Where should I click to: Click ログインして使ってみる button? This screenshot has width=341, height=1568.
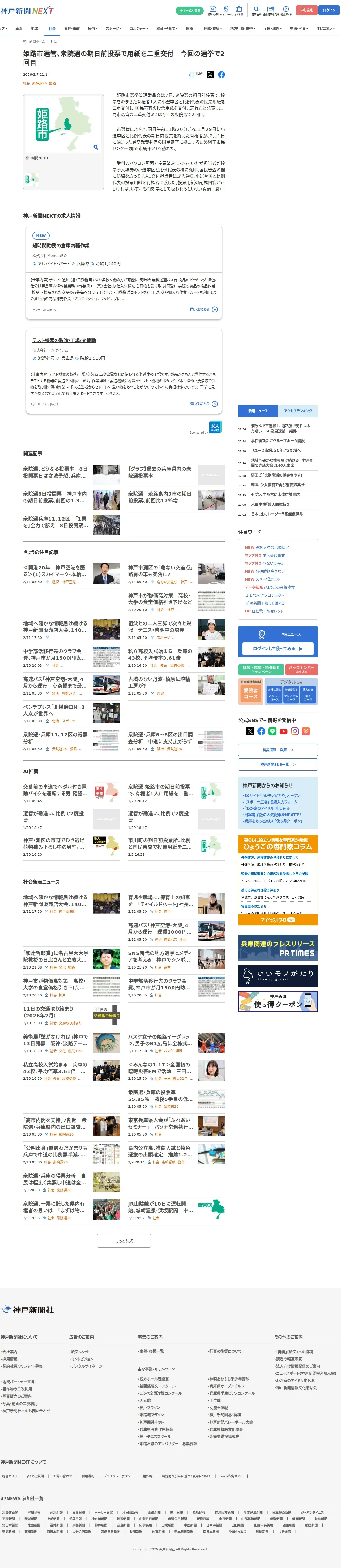(278, 649)
